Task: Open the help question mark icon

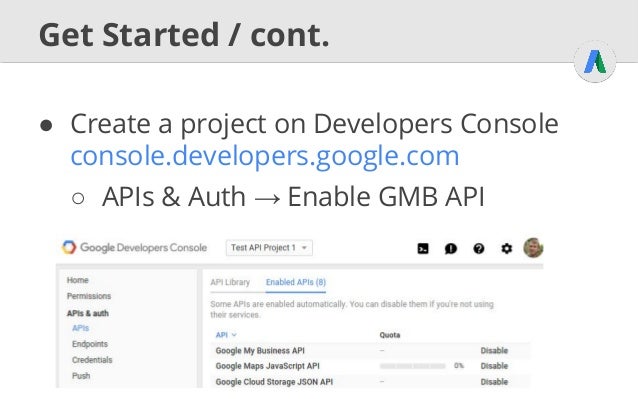Action: click(x=478, y=248)
